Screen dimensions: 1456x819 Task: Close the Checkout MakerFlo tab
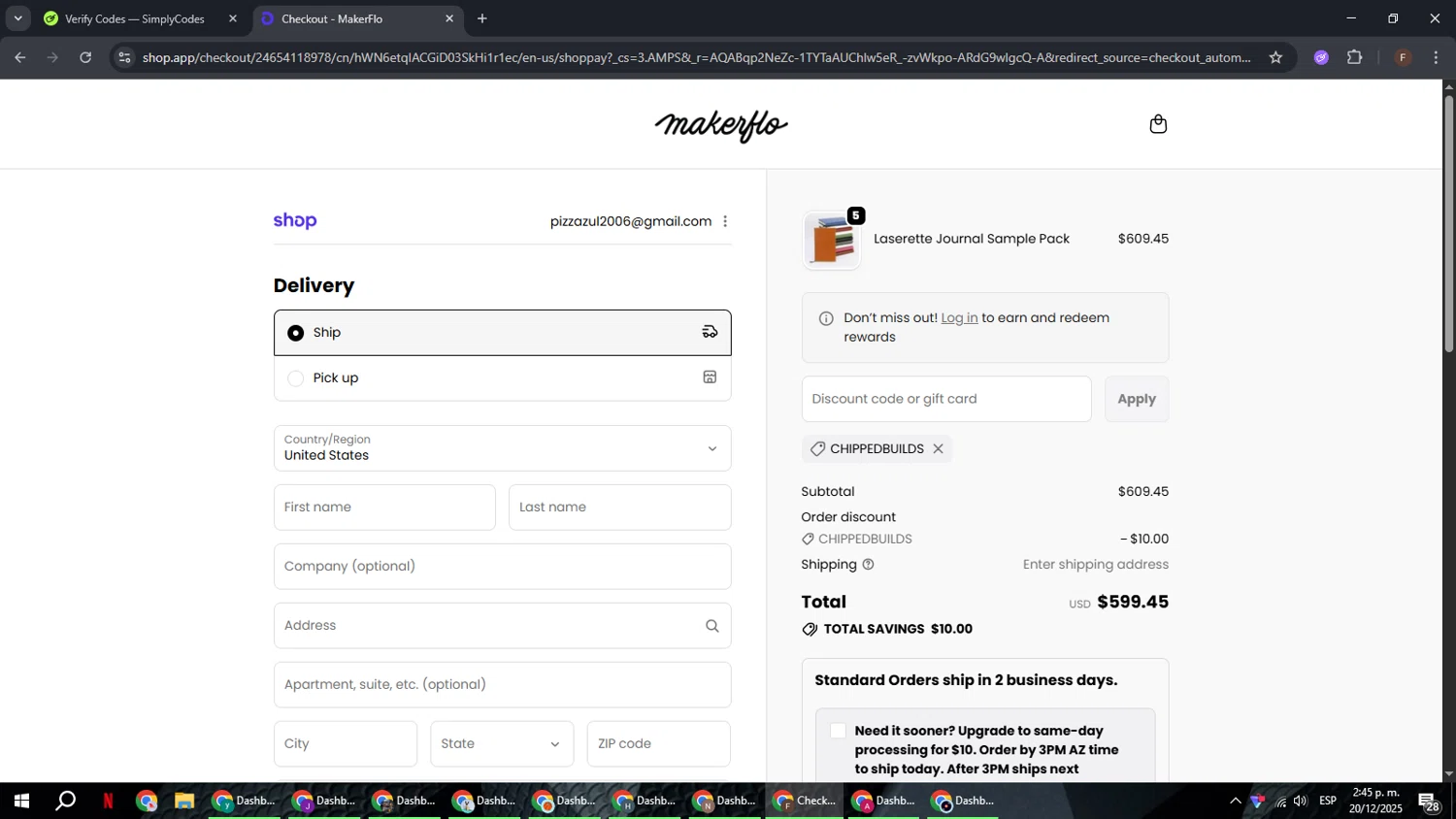pos(448,18)
